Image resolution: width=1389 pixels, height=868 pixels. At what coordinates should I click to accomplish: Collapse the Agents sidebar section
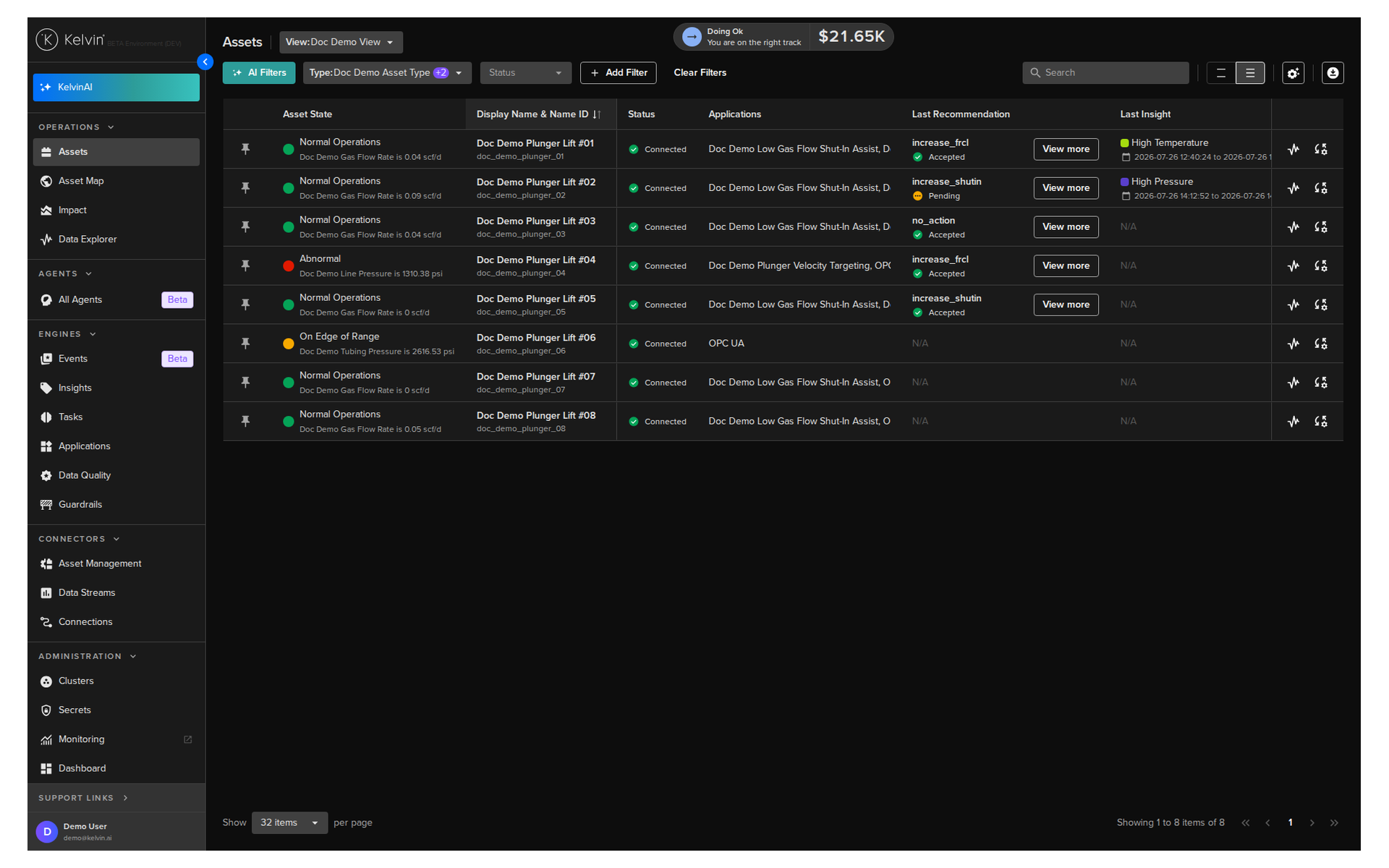click(x=65, y=273)
